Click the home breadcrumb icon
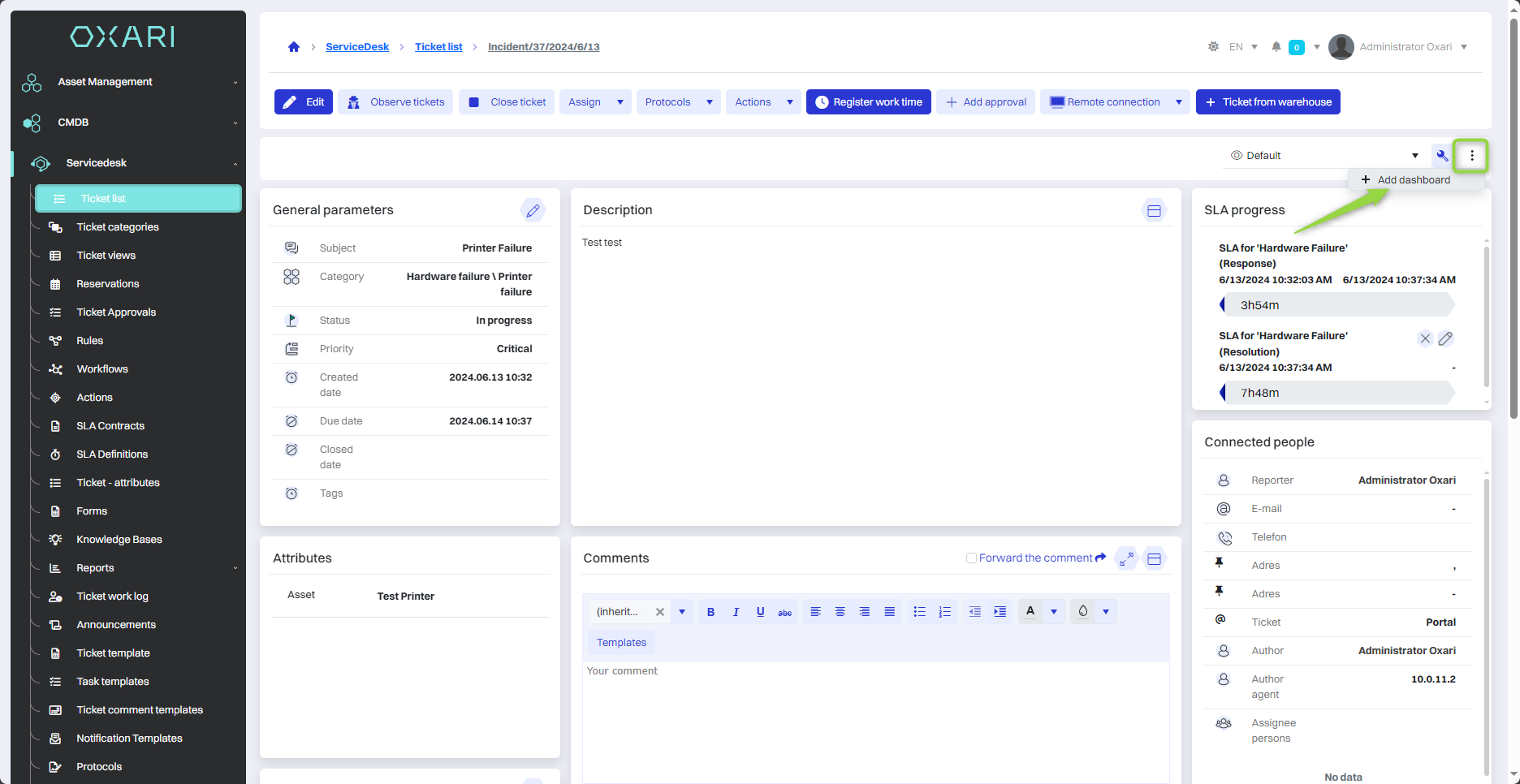 point(294,47)
